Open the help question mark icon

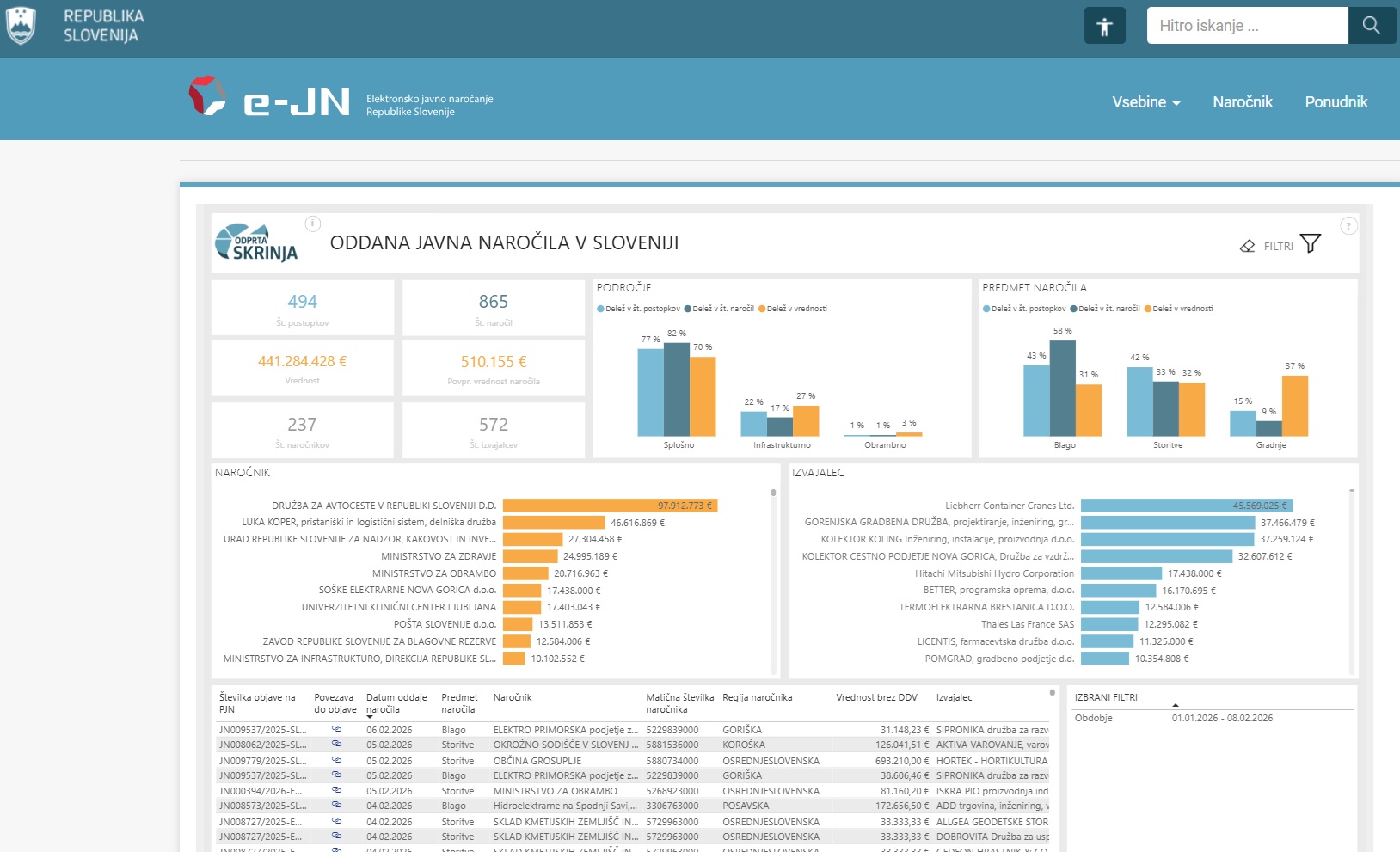[x=1348, y=226]
